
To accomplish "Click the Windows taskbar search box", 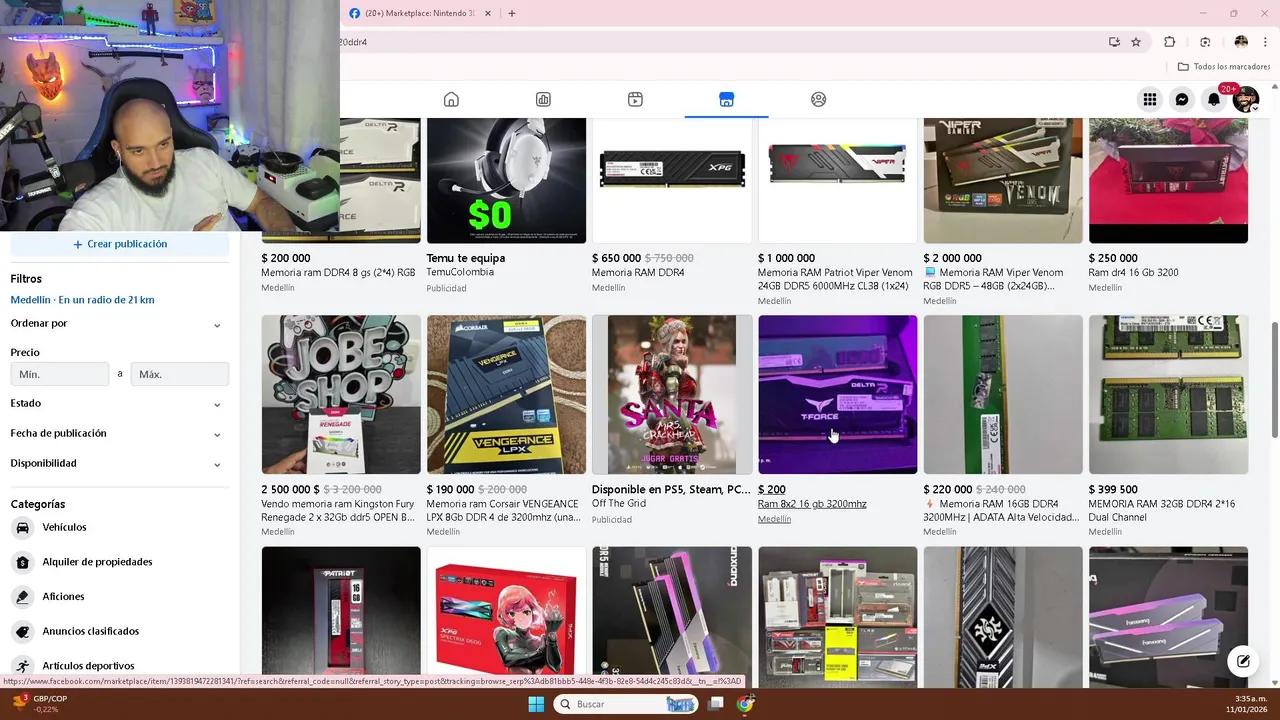I will point(626,704).
